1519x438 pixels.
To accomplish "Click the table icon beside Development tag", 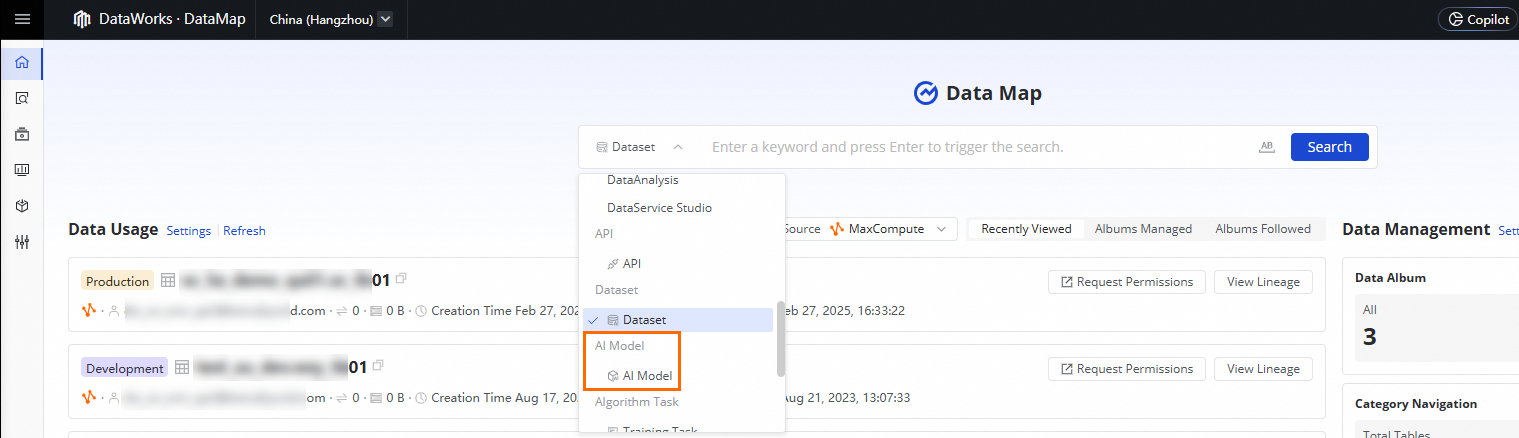I will 182,368.
